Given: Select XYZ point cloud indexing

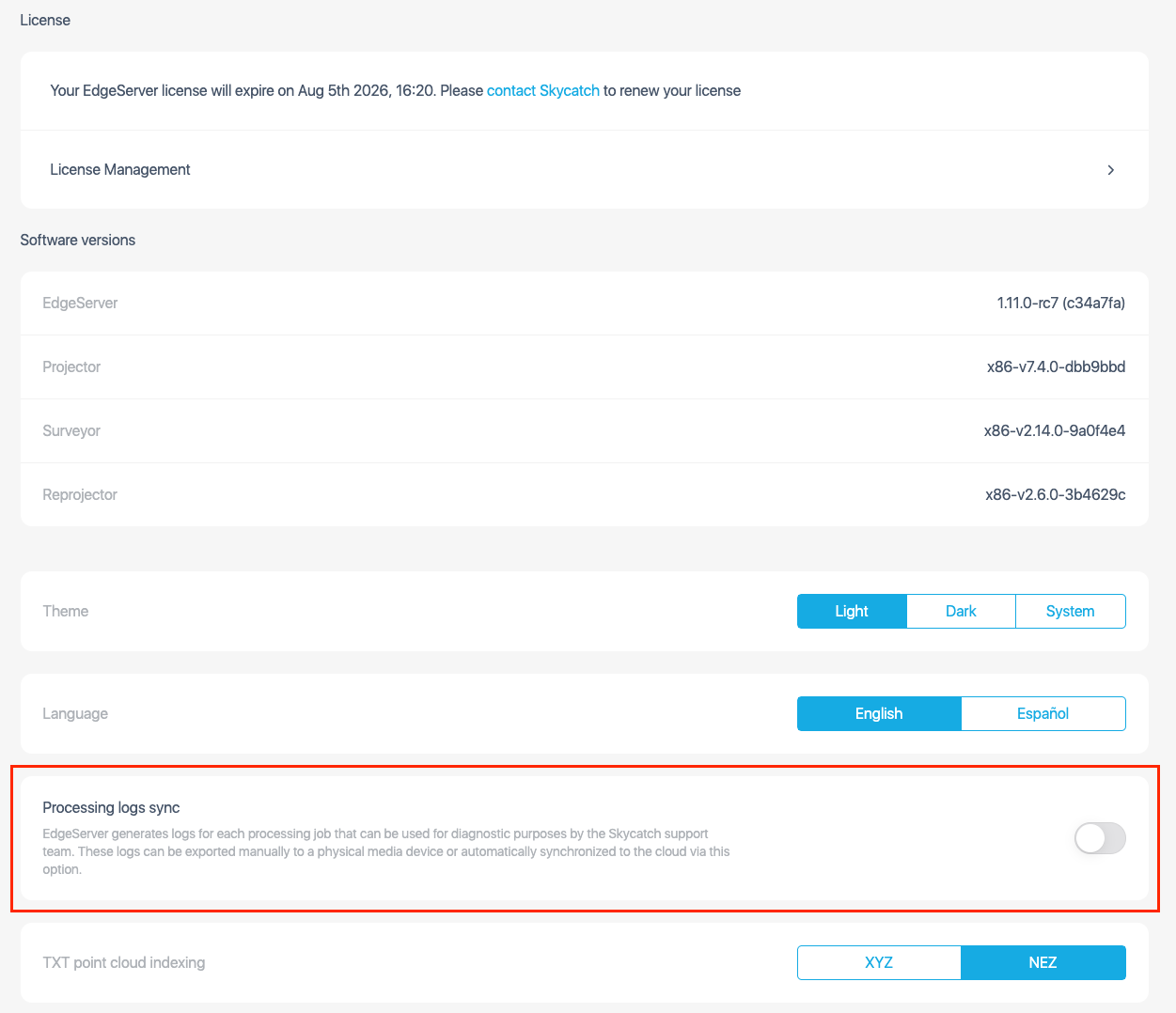Looking at the screenshot, I should pos(879,962).
